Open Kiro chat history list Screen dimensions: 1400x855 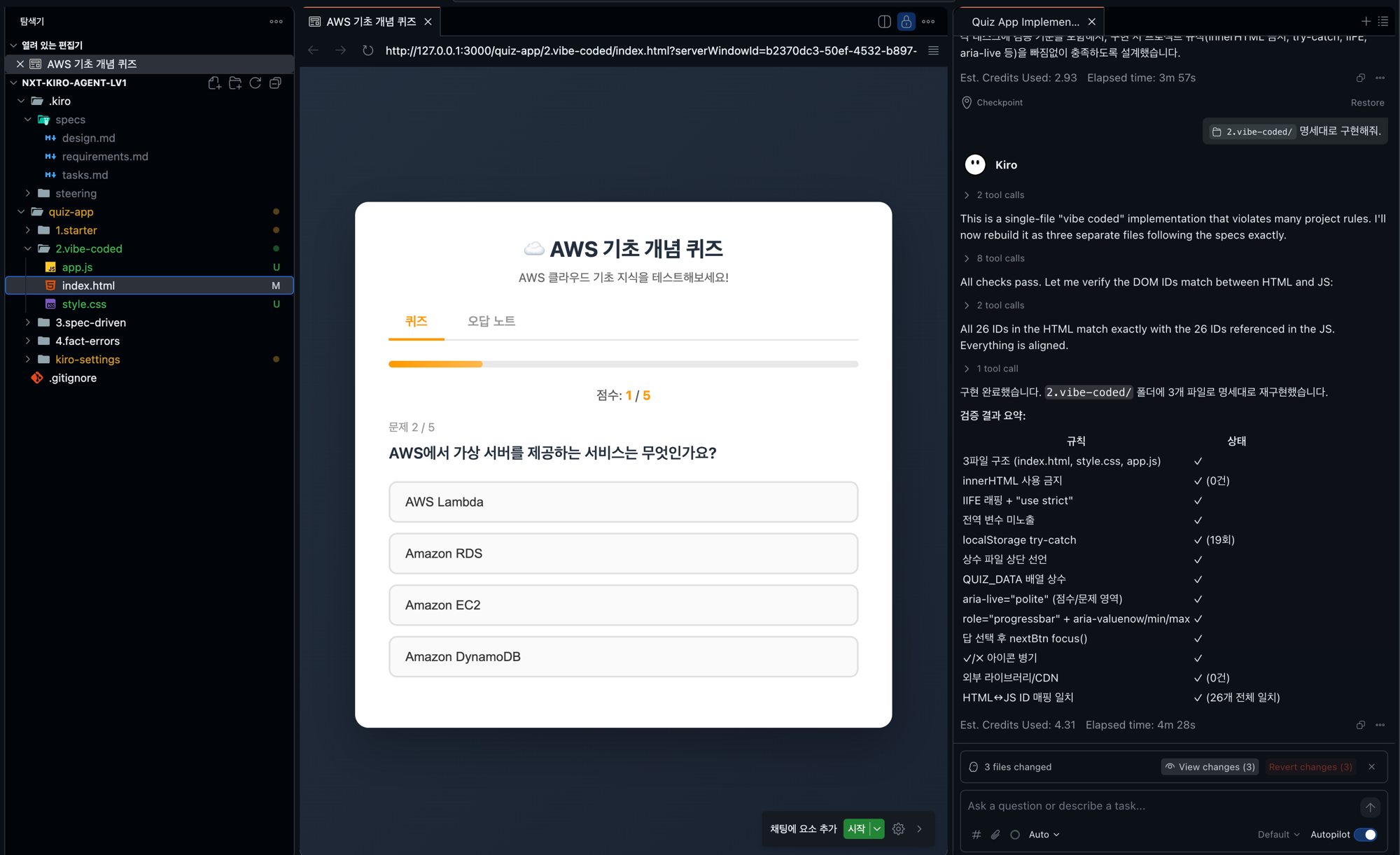[1383, 22]
